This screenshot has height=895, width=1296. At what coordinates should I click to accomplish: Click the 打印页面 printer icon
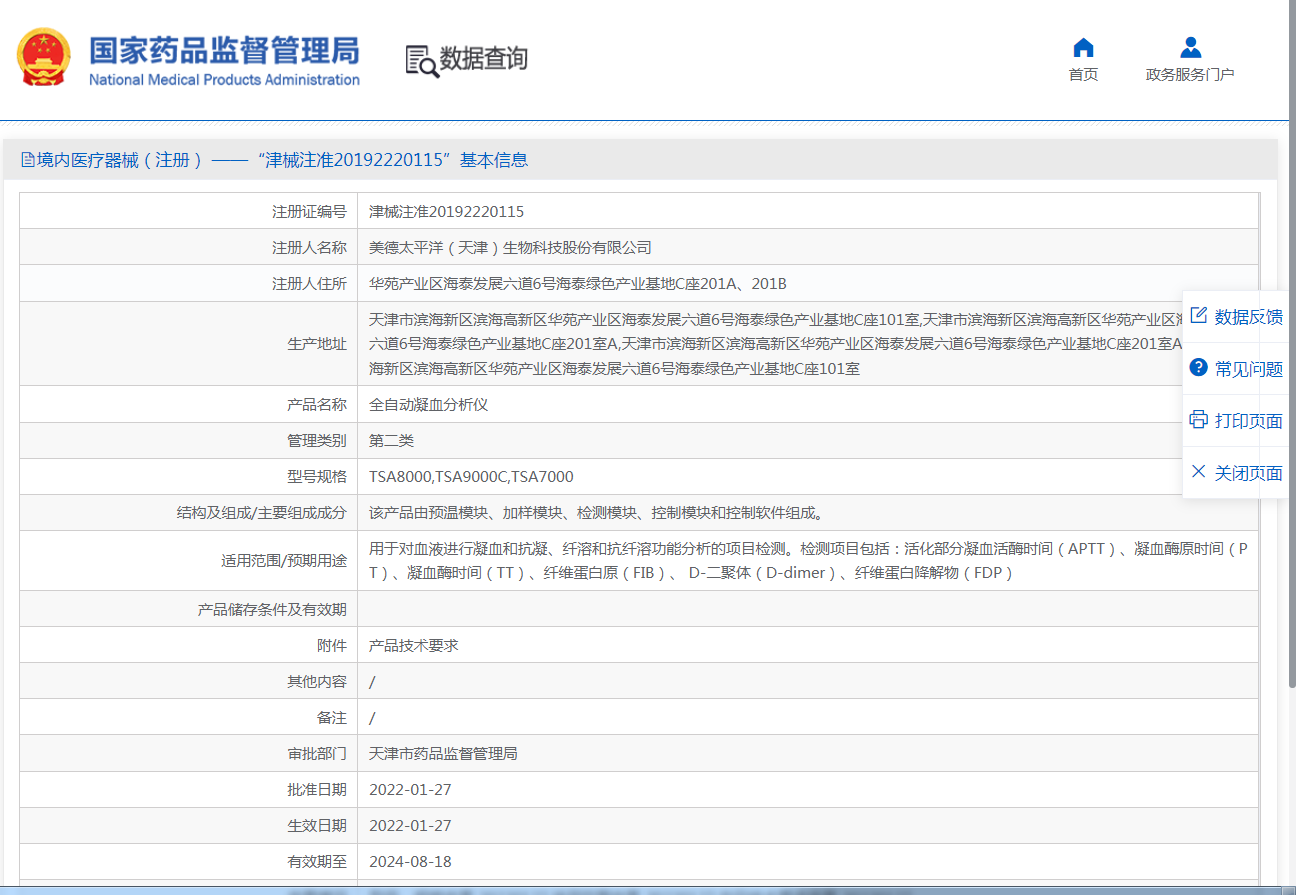pos(1198,420)
